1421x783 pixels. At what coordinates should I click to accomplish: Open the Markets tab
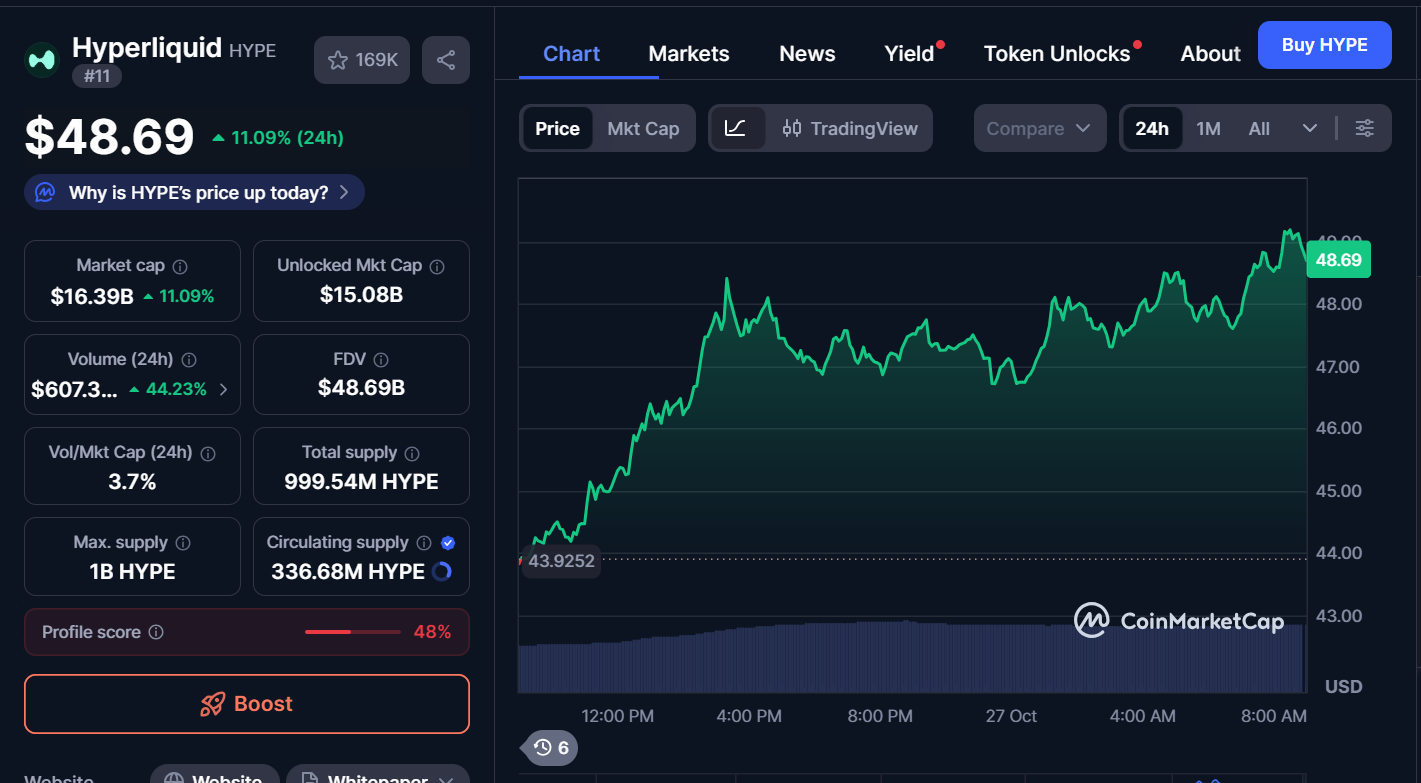click(x=689, y=54)
